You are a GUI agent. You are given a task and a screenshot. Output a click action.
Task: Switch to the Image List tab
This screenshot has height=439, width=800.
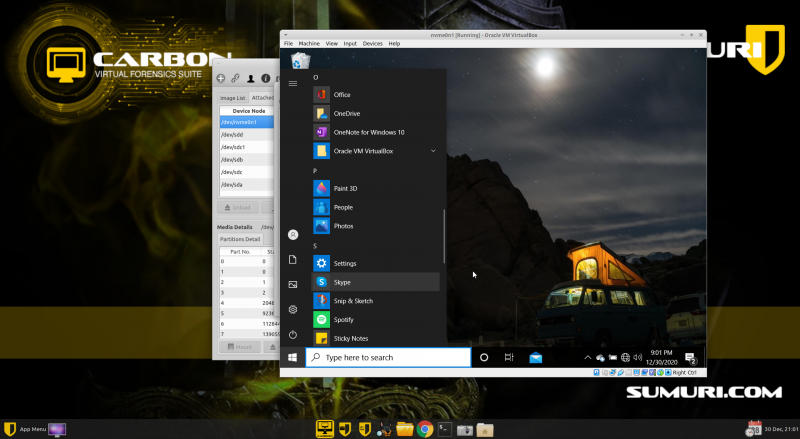(x=232, y=98)
